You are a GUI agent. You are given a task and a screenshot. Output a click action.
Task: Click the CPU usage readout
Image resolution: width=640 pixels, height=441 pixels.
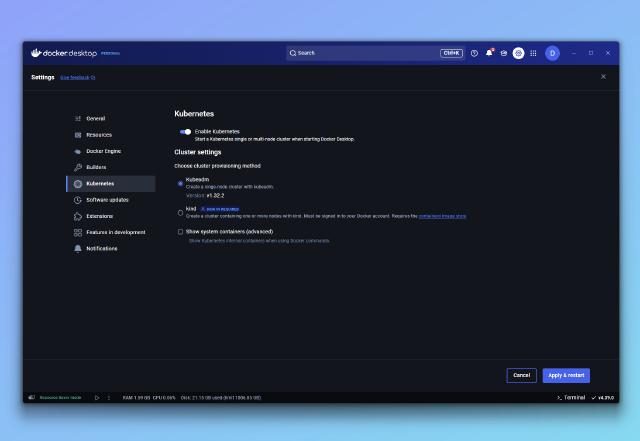(164, 398)
